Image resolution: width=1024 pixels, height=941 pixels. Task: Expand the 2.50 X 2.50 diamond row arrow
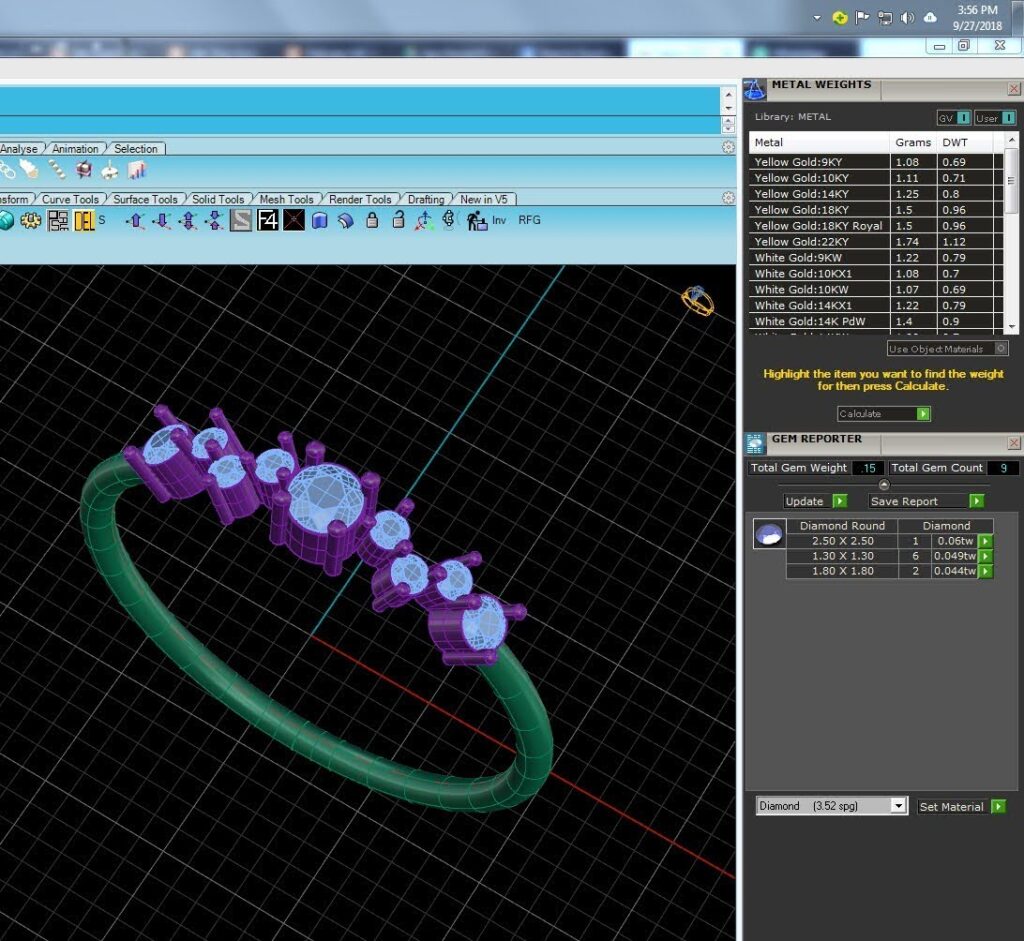(x=985, y=541)
